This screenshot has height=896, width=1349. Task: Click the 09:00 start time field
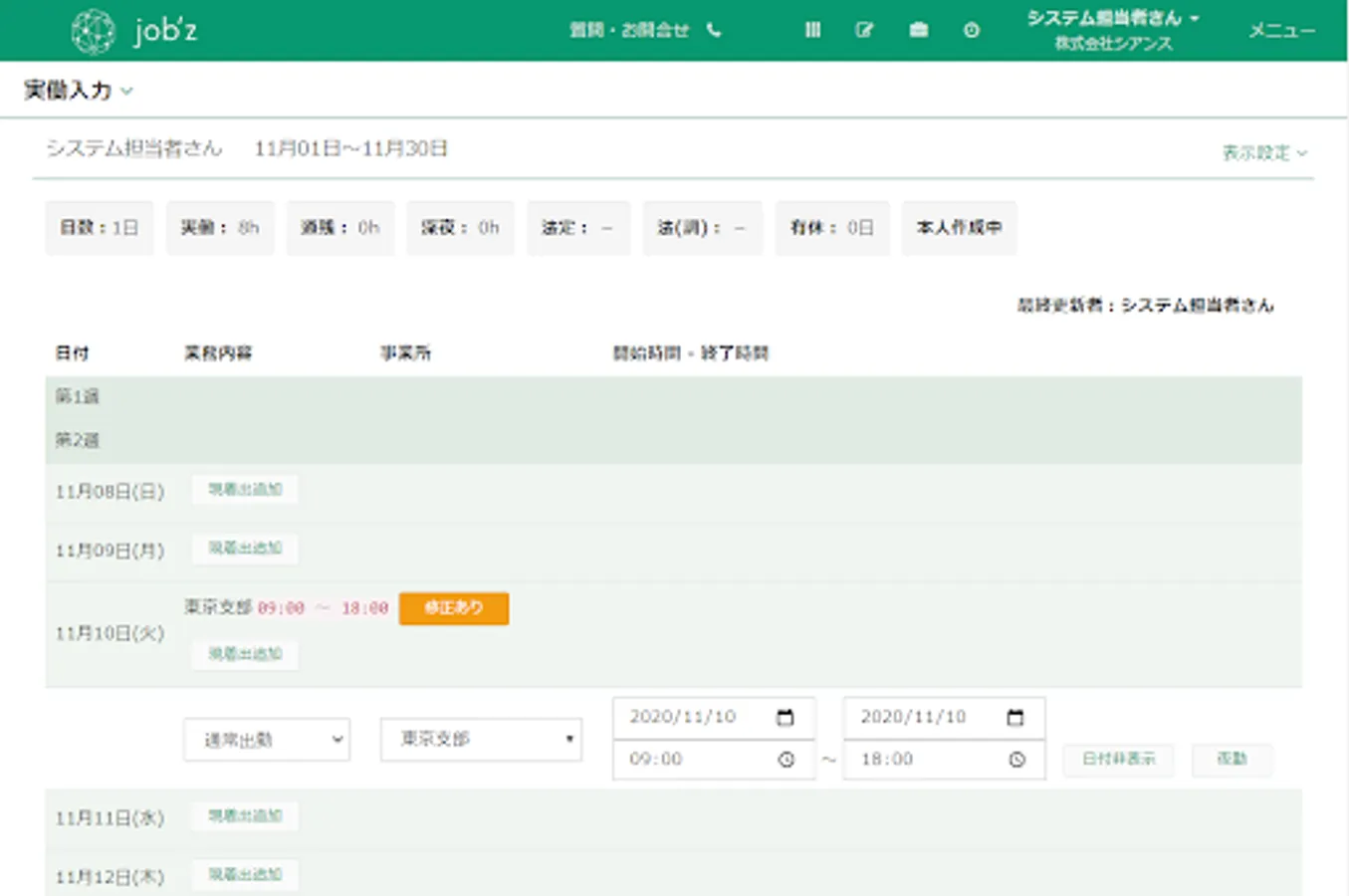[x=714, y=760]
